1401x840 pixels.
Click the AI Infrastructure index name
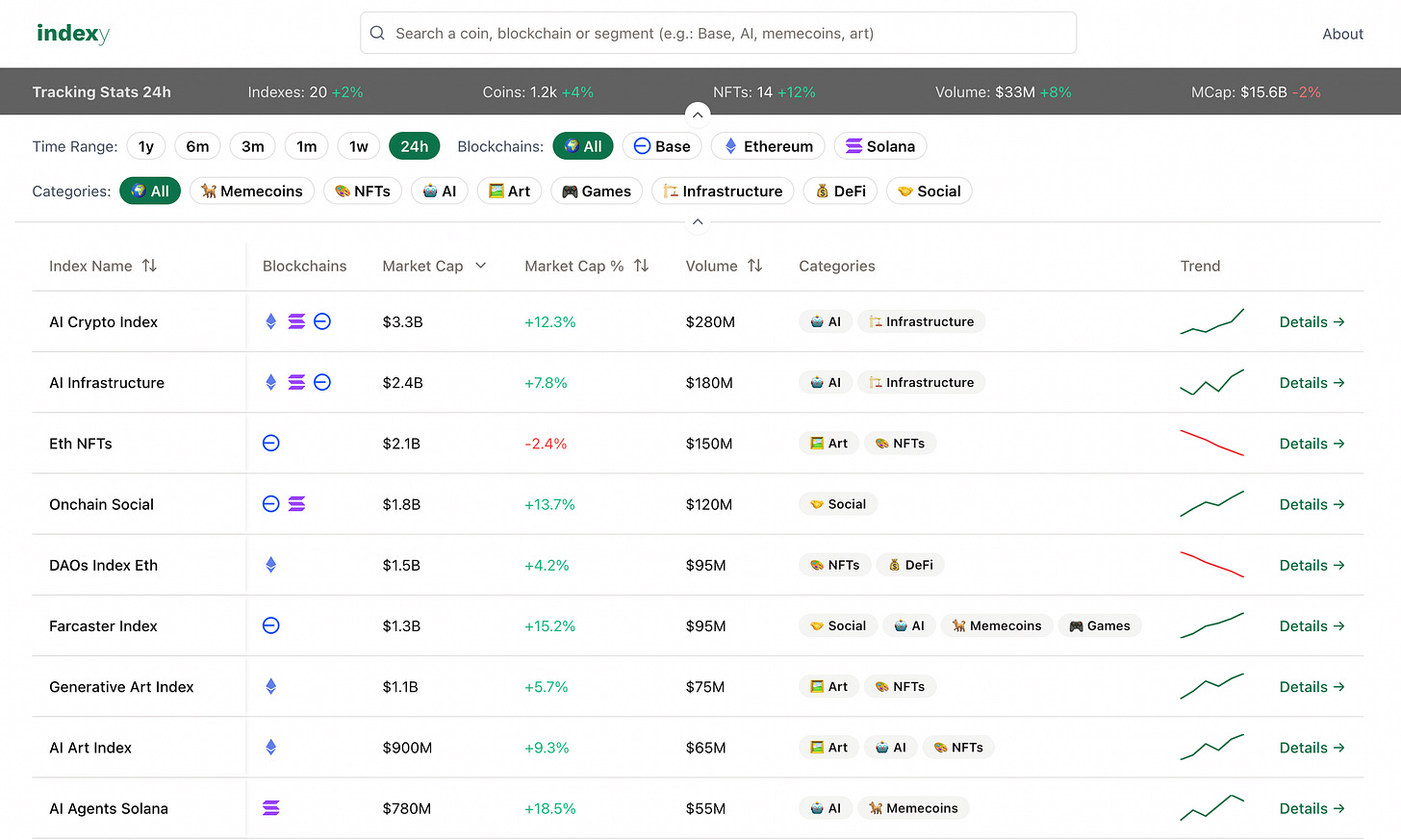tap(107, 382)
